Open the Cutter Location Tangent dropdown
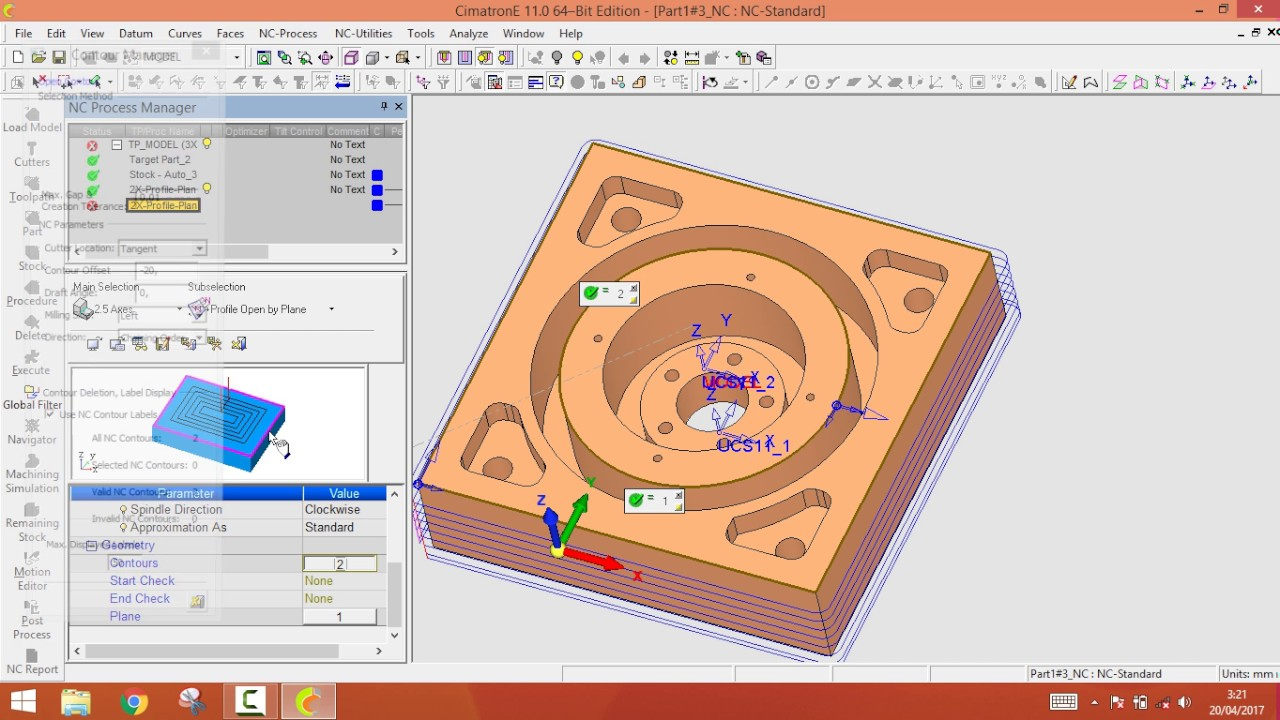The width and height of the screenshot is (1280, 720). tap(199, 248)
